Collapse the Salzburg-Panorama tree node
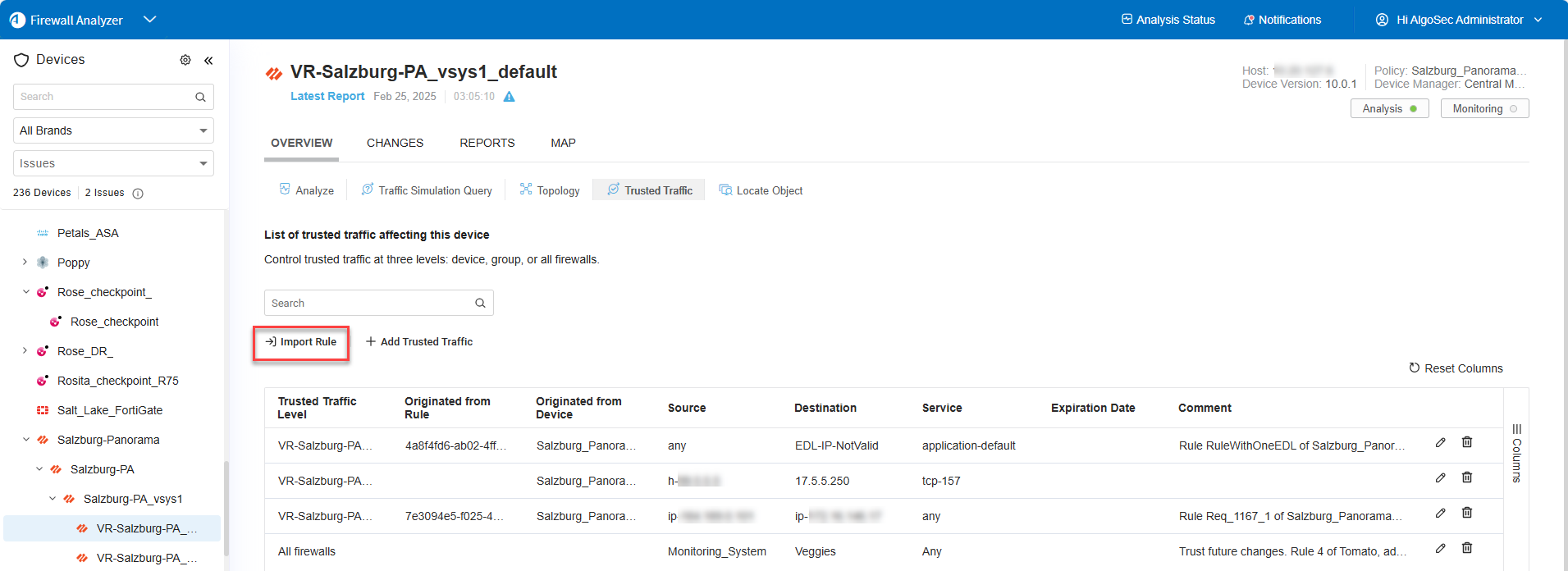 (x=25, y=440)
